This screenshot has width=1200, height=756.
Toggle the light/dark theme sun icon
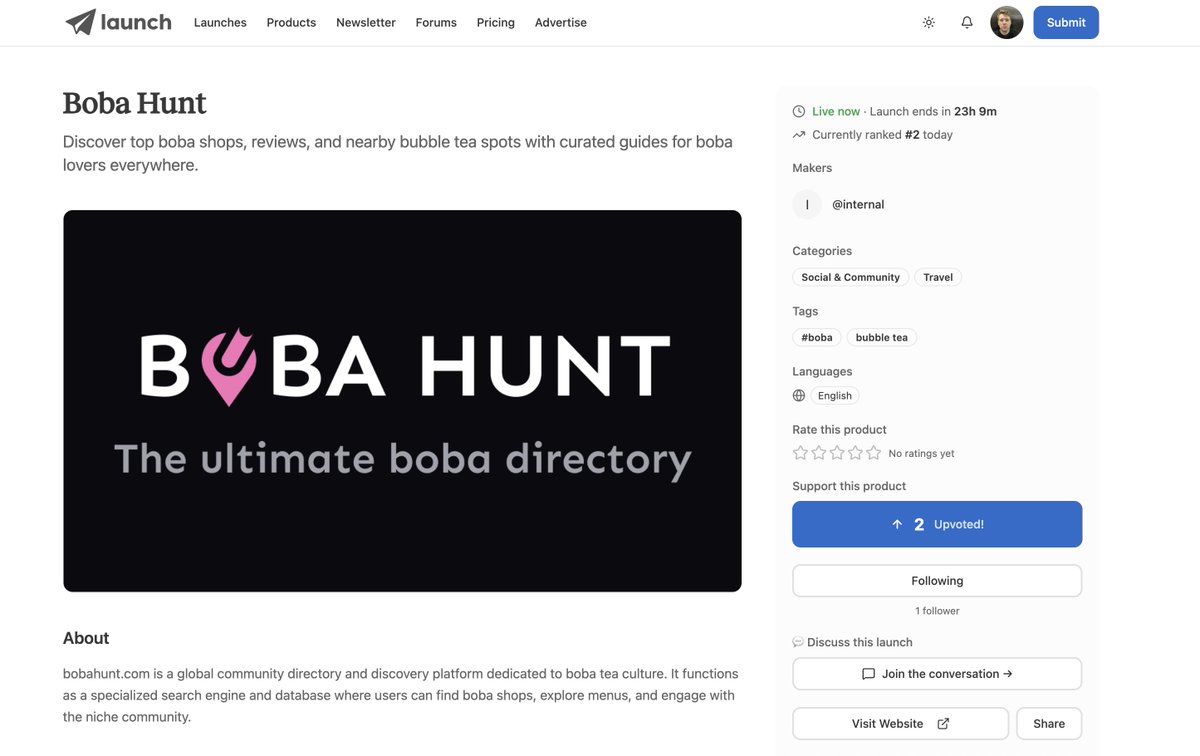tap(929, 22)
